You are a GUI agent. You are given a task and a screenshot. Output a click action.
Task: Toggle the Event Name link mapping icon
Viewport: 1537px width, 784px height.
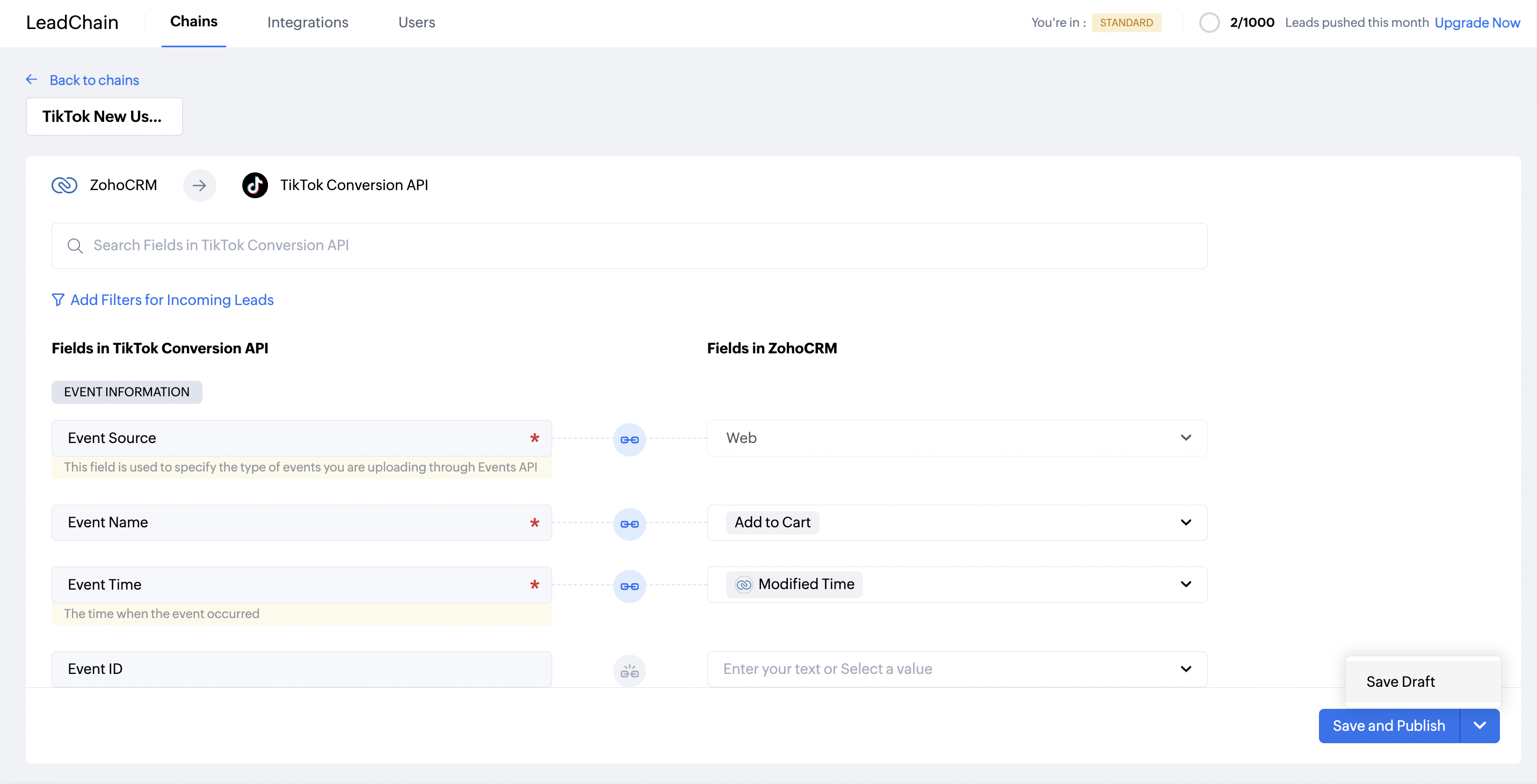coord(629,524)
